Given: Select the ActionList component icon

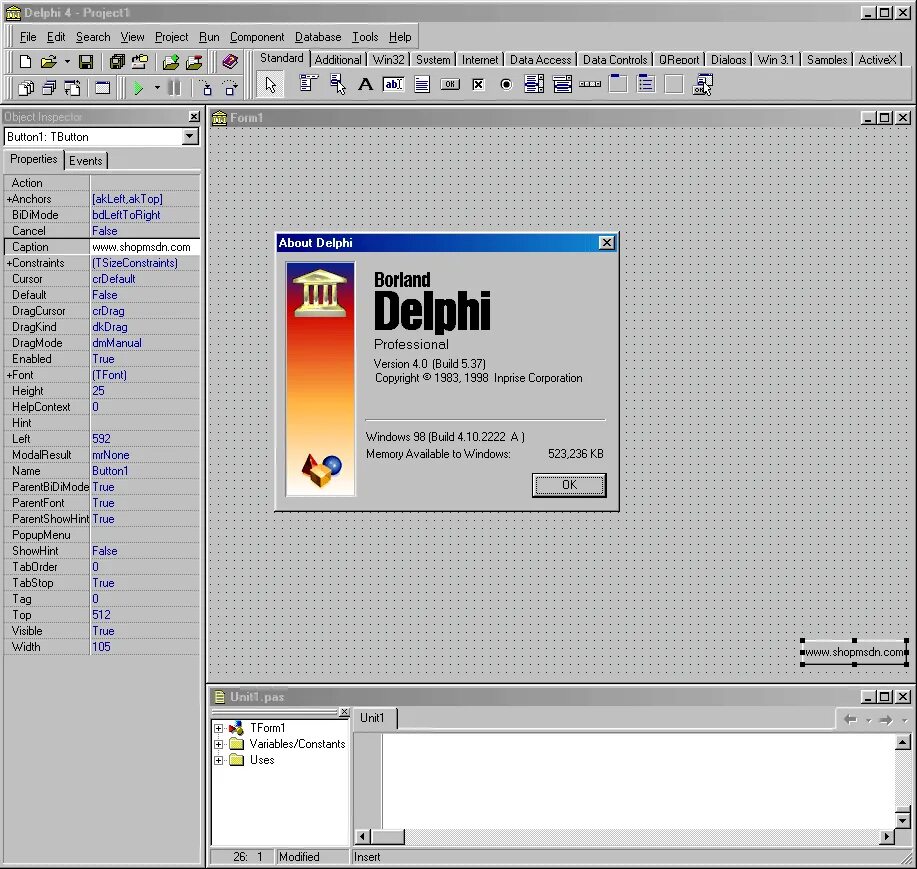Looking at the screenshot, I should [702, 84].
